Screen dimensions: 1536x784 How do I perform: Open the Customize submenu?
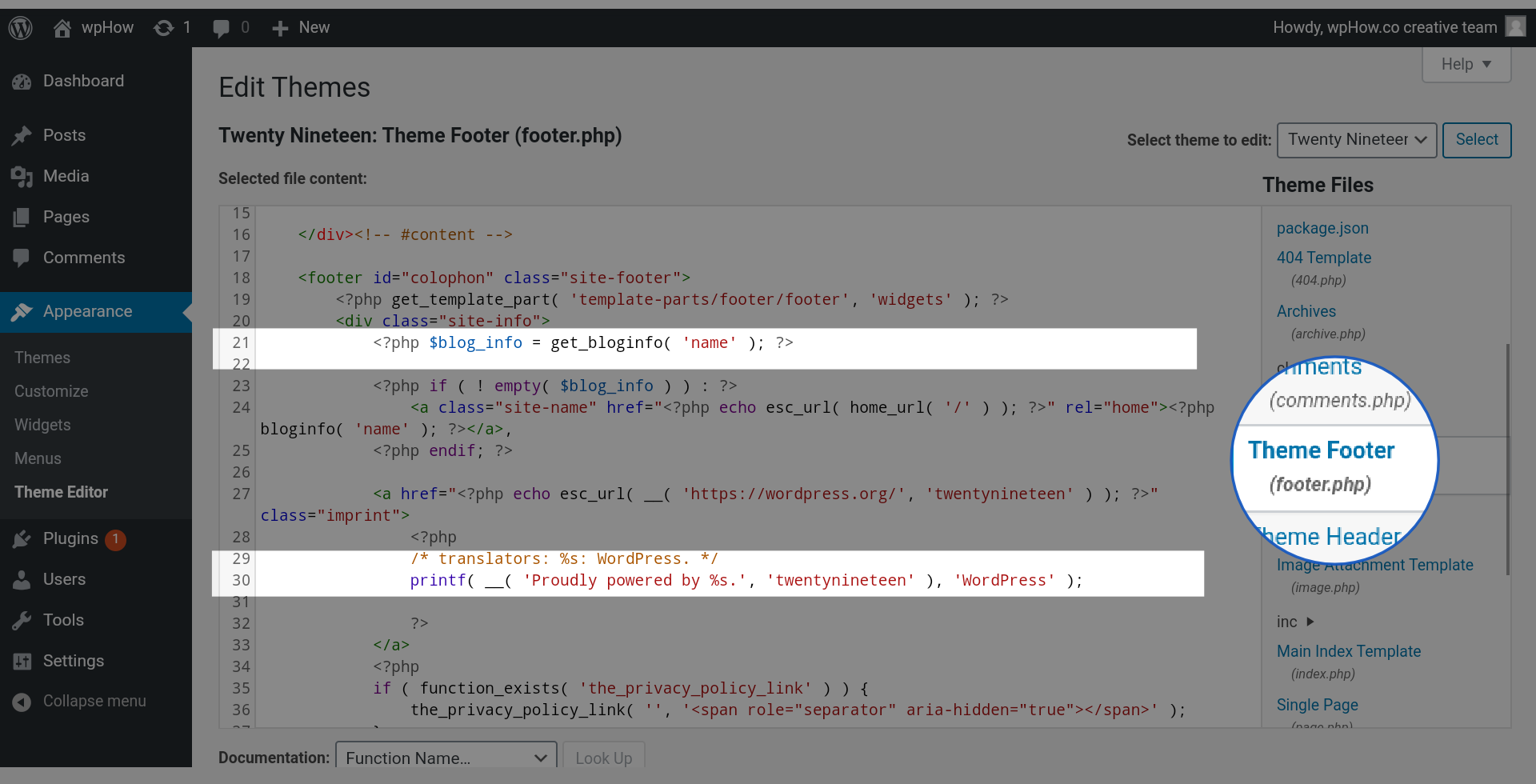point(51,391)
